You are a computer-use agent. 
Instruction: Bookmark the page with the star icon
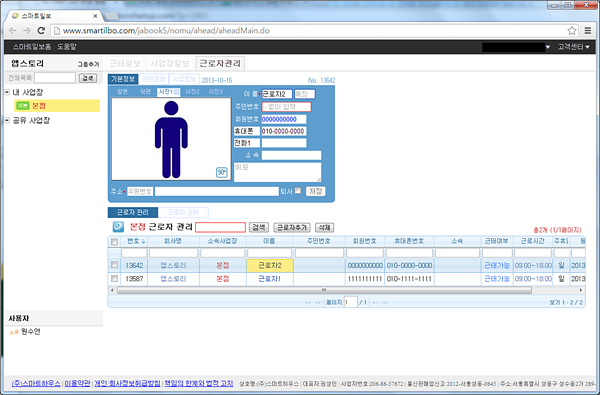(572, 31)
